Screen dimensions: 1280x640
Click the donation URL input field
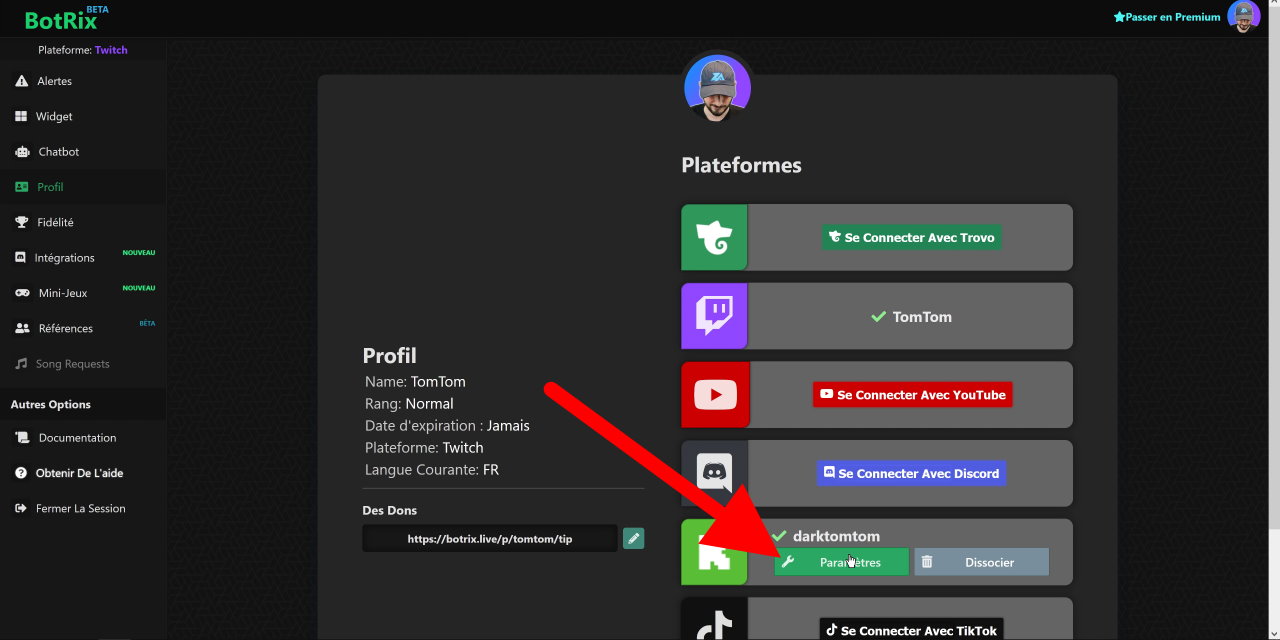pyautogui.click(x=489, y=538)
